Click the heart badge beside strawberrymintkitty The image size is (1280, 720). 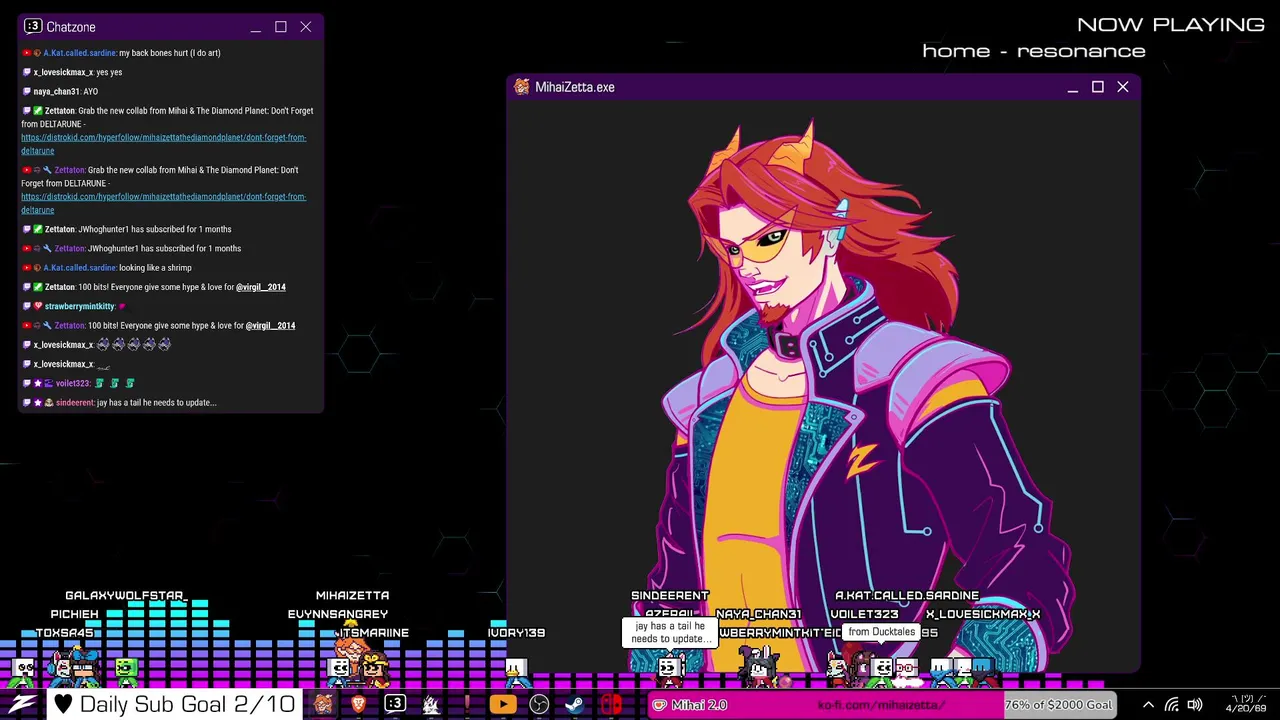click(38, 306)
